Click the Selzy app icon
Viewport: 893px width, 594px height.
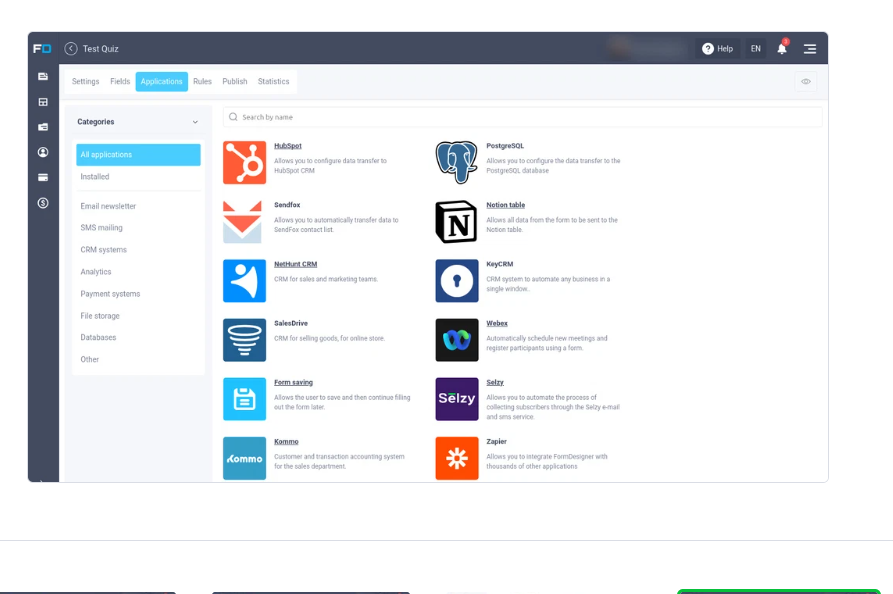click(x=457, y=399)
